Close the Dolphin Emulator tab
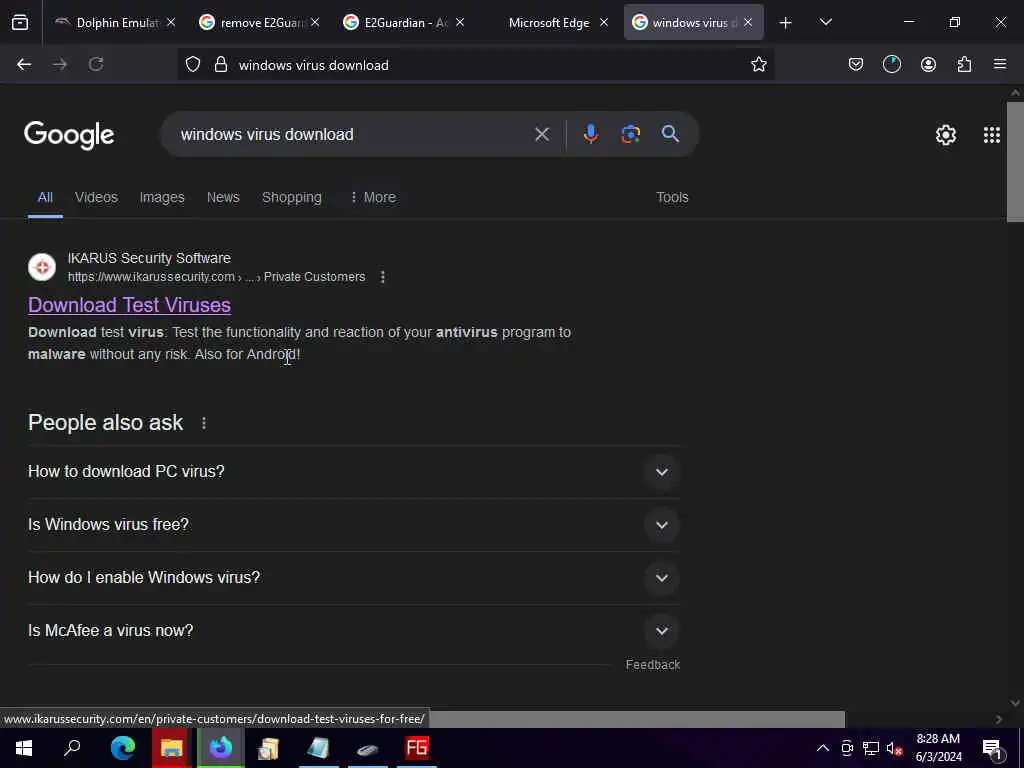The width and height of the screenshot is (1024, 768). click(171, 22)
